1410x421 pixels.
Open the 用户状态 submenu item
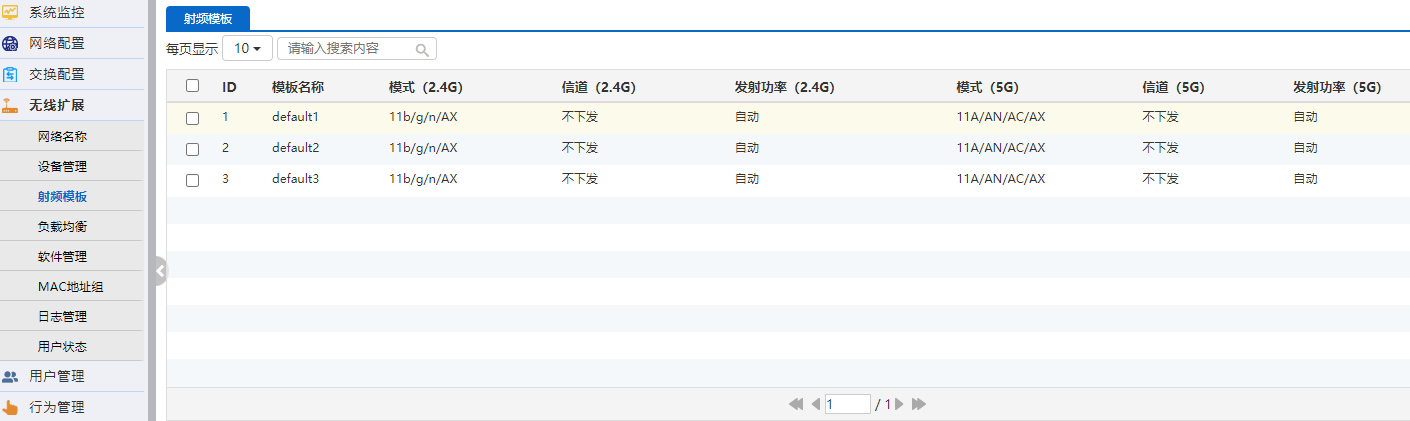coord(62,346)
